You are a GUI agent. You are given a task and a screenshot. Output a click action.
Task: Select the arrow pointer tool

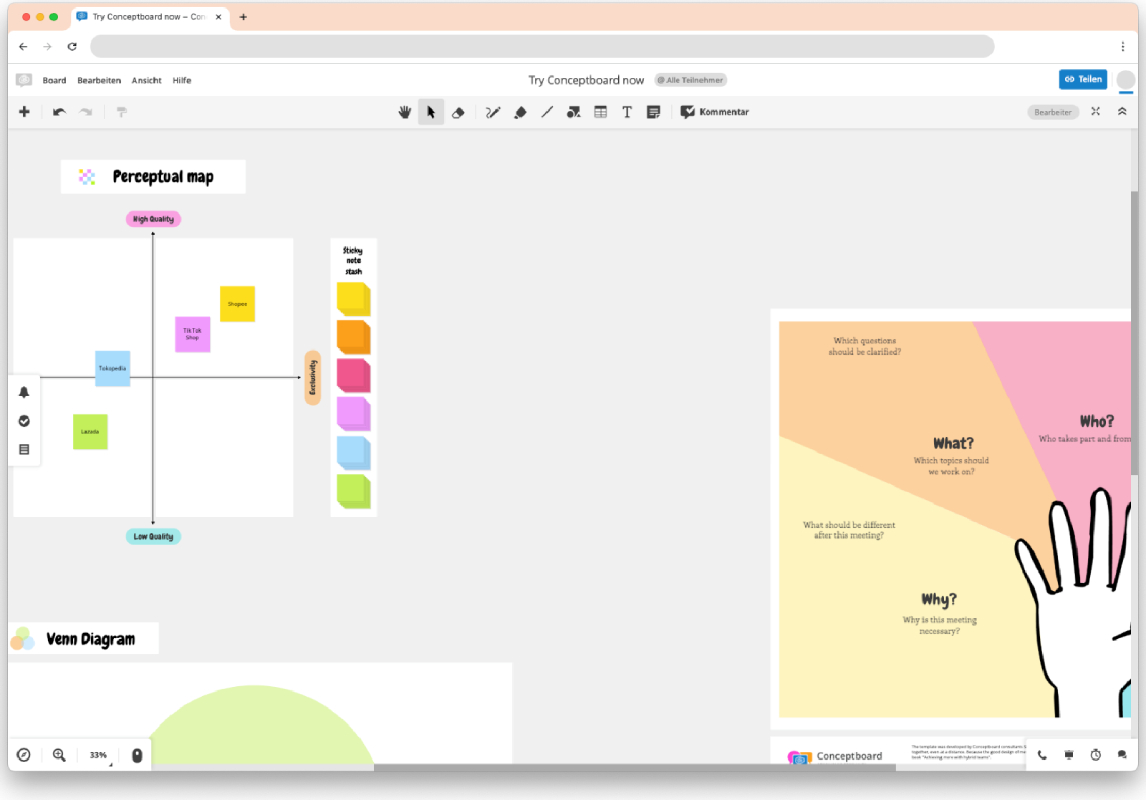(x=430, y=112)
